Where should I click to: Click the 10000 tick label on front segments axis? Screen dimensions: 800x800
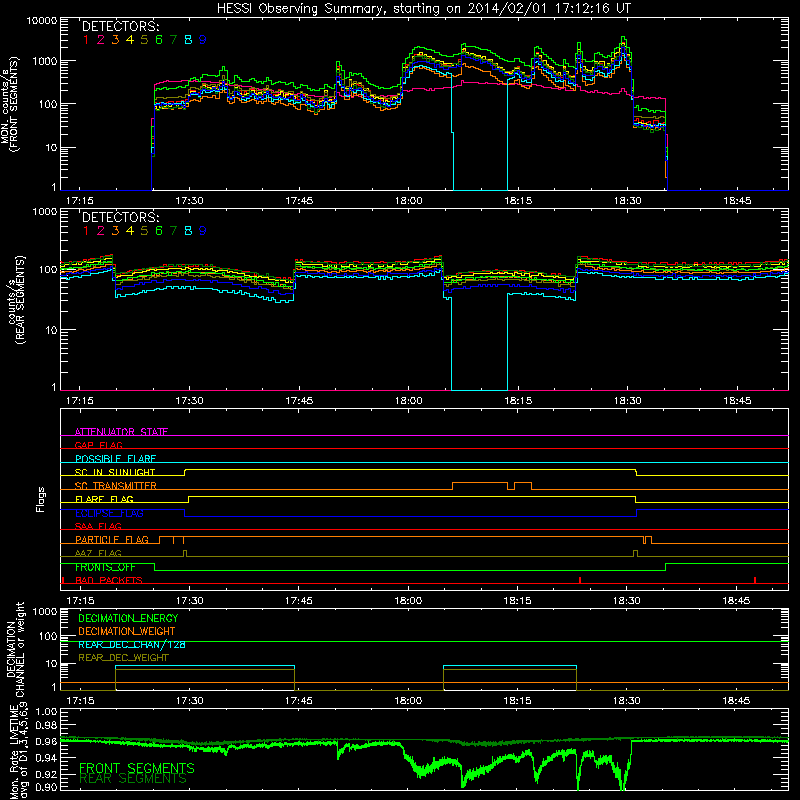pos(41,20)
